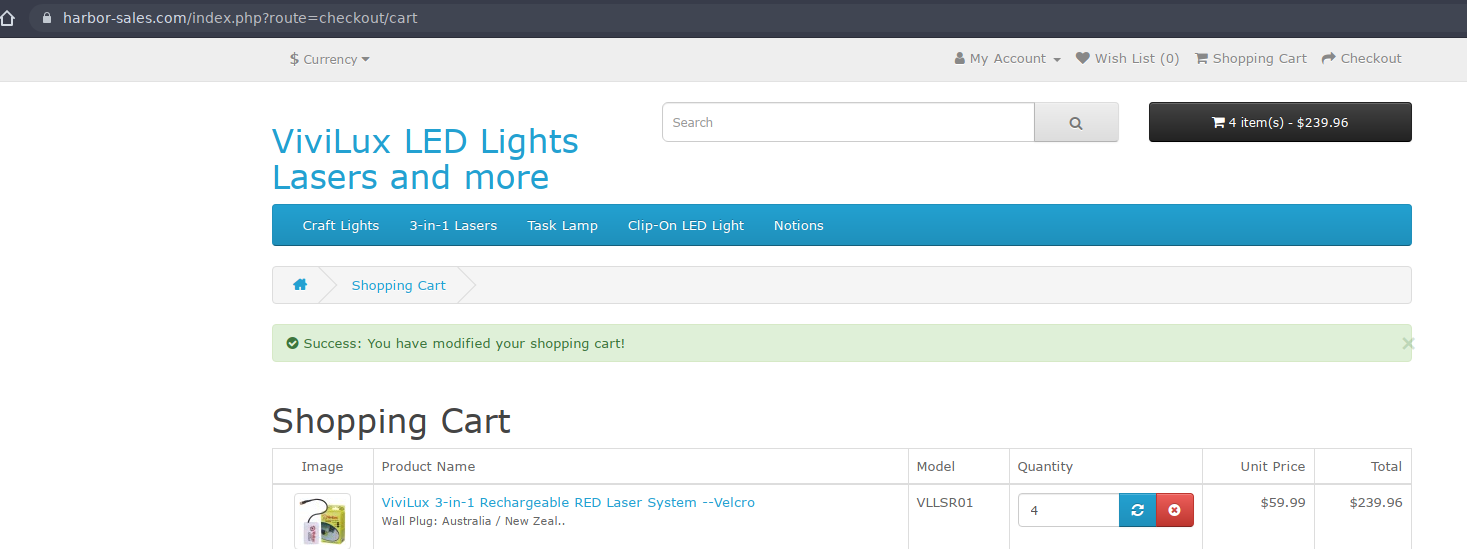Click the Shopping Cart top link
Viewport: 1467px width, 549px height.
point(1251,59)
